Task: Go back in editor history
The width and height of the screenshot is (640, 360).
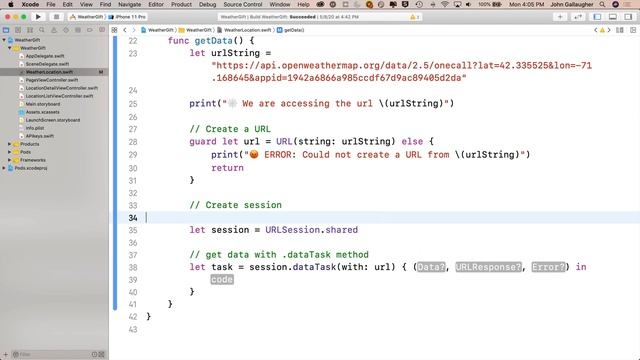Action: point(125,30)
